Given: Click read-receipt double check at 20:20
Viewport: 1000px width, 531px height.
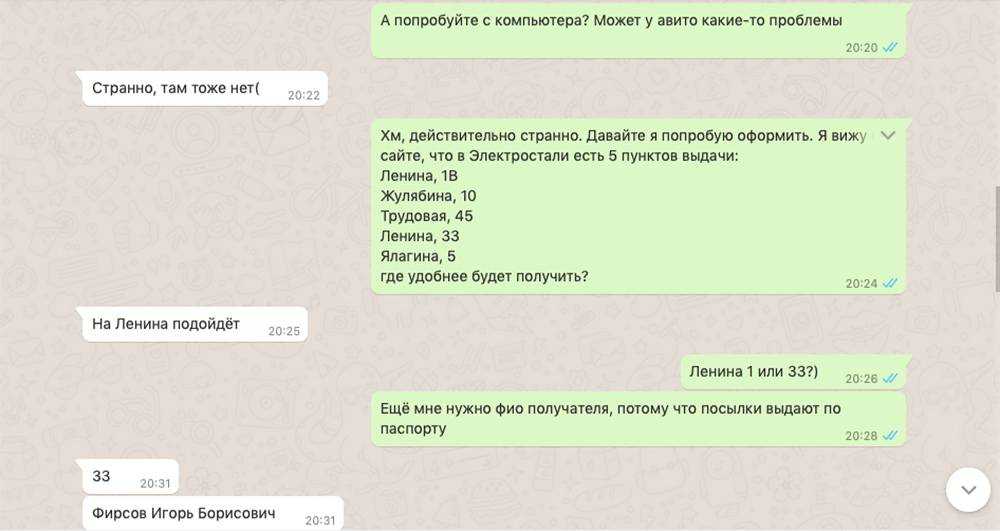Looking at the screenshot, I should coord(890,48).
